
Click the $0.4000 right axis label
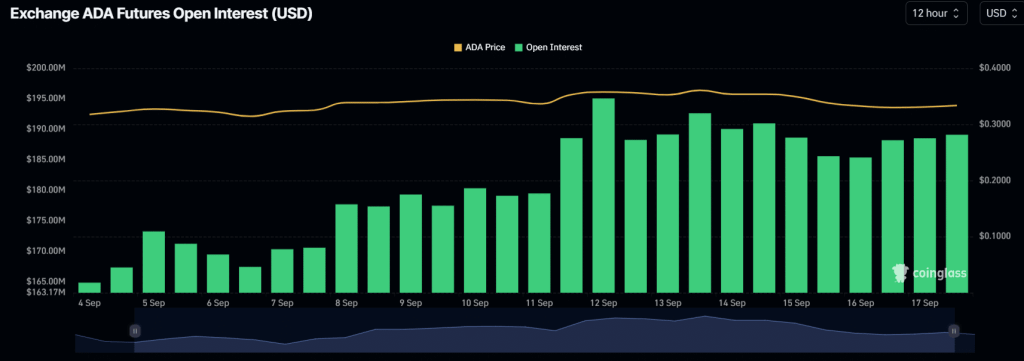996,68
